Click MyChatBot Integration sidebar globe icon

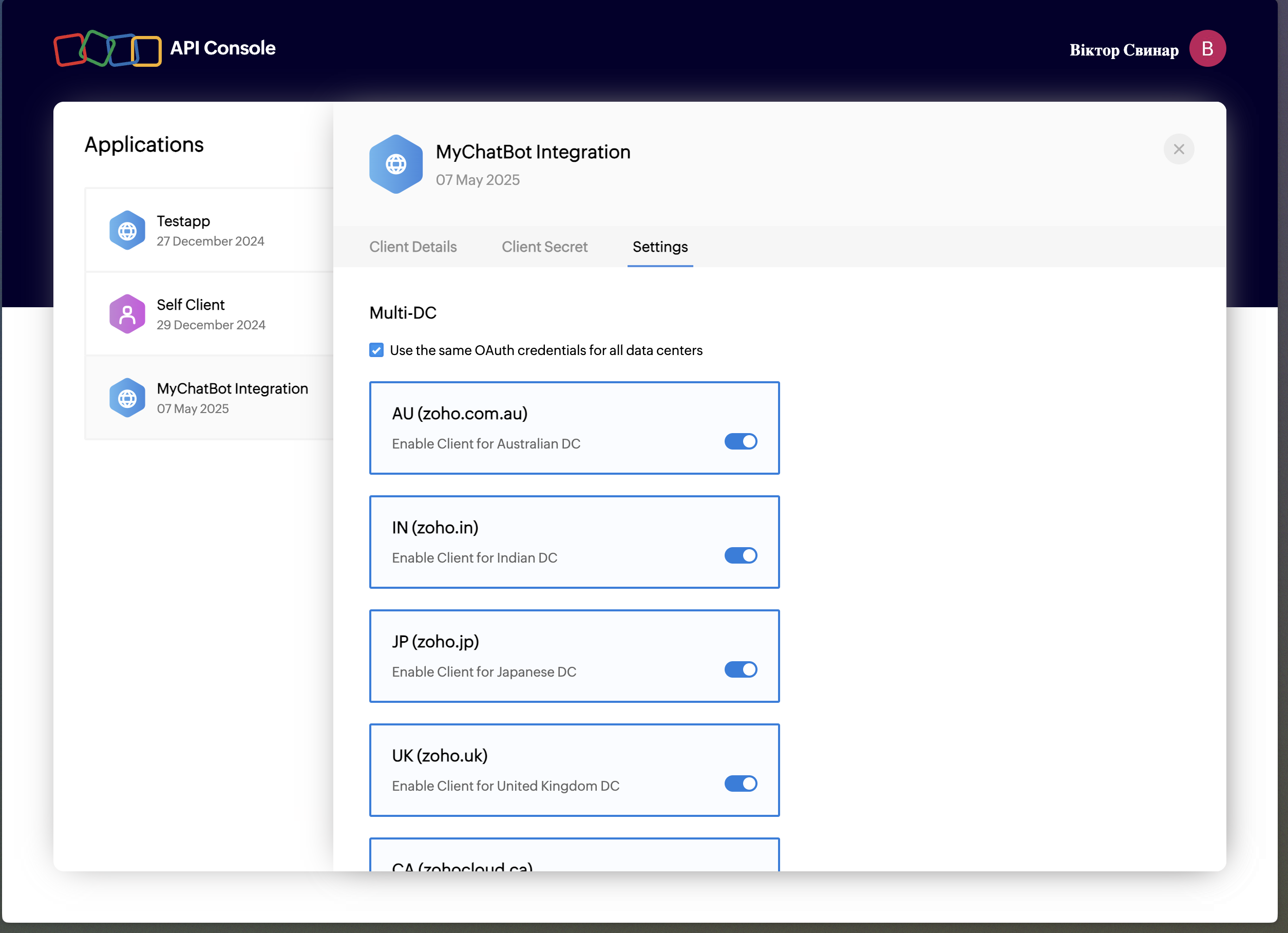point(127,398)
